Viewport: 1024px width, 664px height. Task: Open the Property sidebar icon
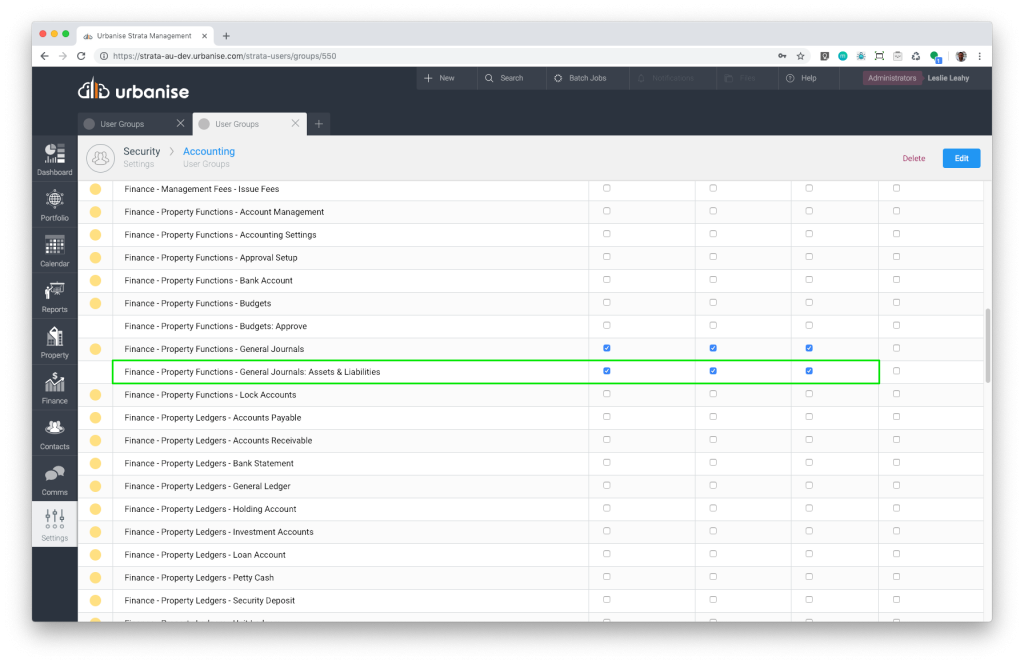[54, 342]
